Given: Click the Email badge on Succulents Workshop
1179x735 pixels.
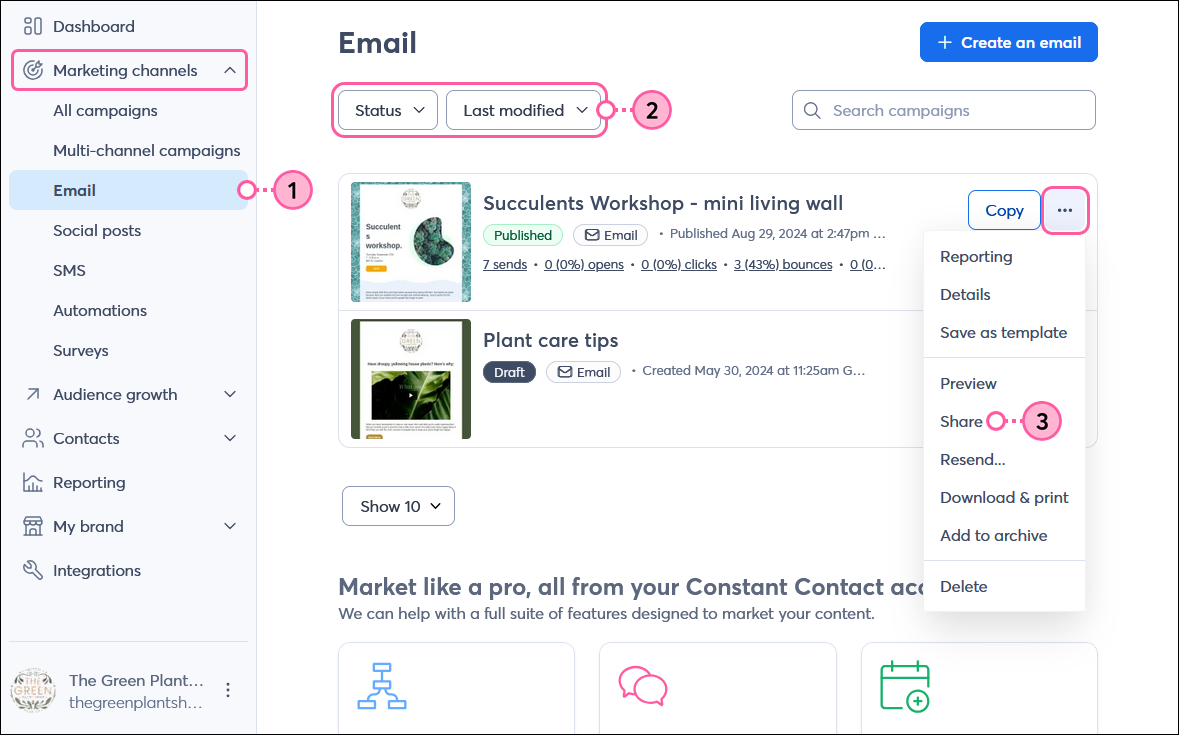Looking at the screenshot, I should pos(611,235).
